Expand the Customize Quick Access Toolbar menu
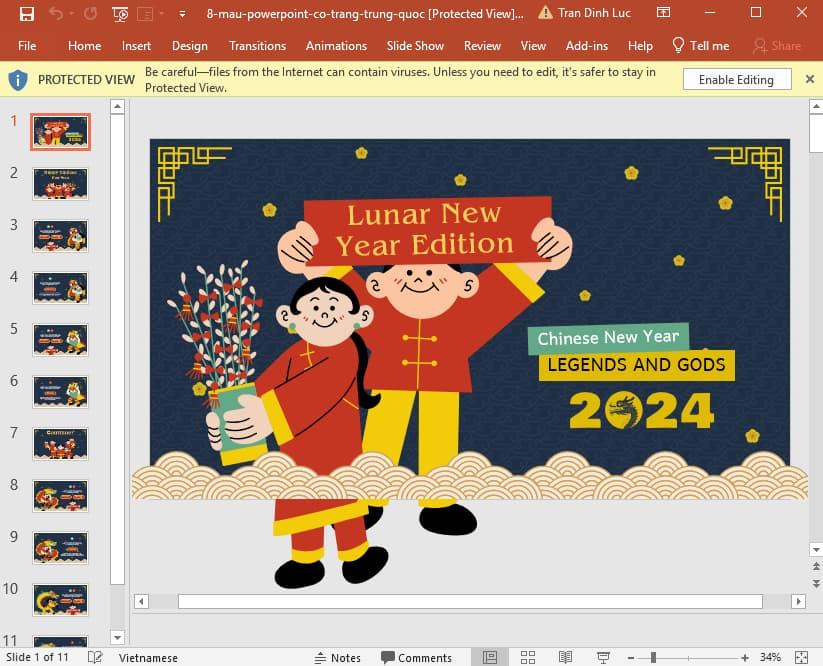 pyautogui.click(x=182, y=14)
